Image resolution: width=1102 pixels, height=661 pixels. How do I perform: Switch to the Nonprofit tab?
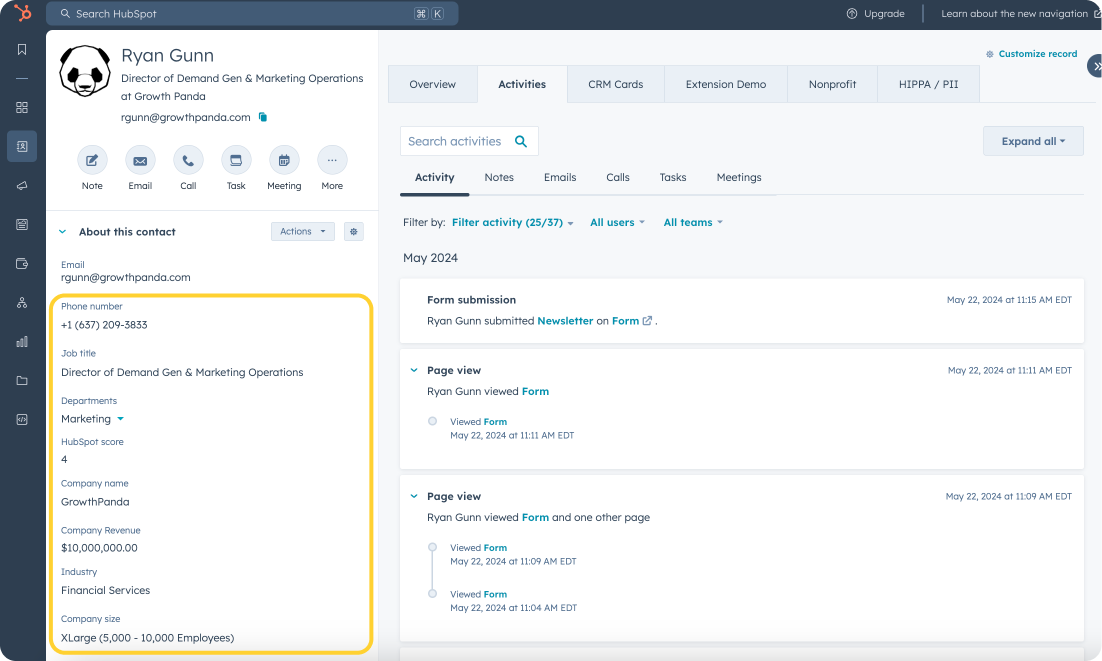pos(831,84)
